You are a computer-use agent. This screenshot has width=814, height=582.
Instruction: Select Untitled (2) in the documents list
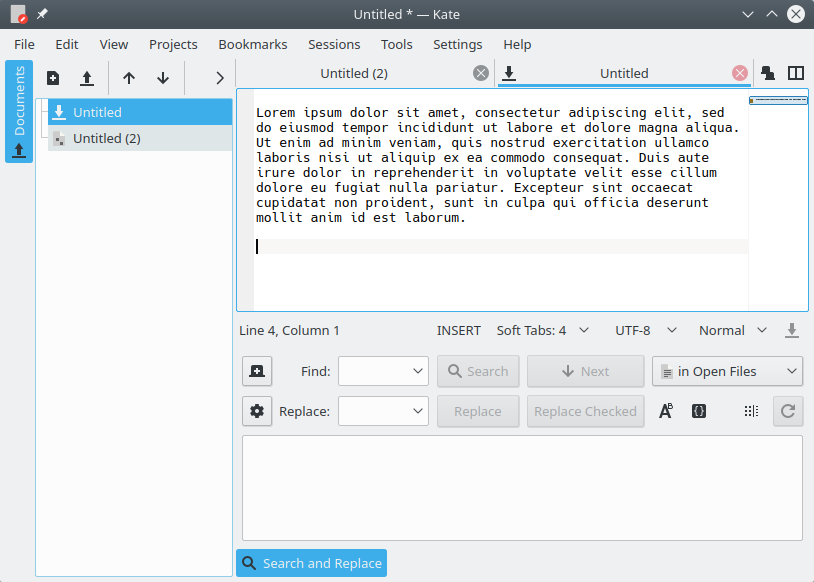(140, 139)
